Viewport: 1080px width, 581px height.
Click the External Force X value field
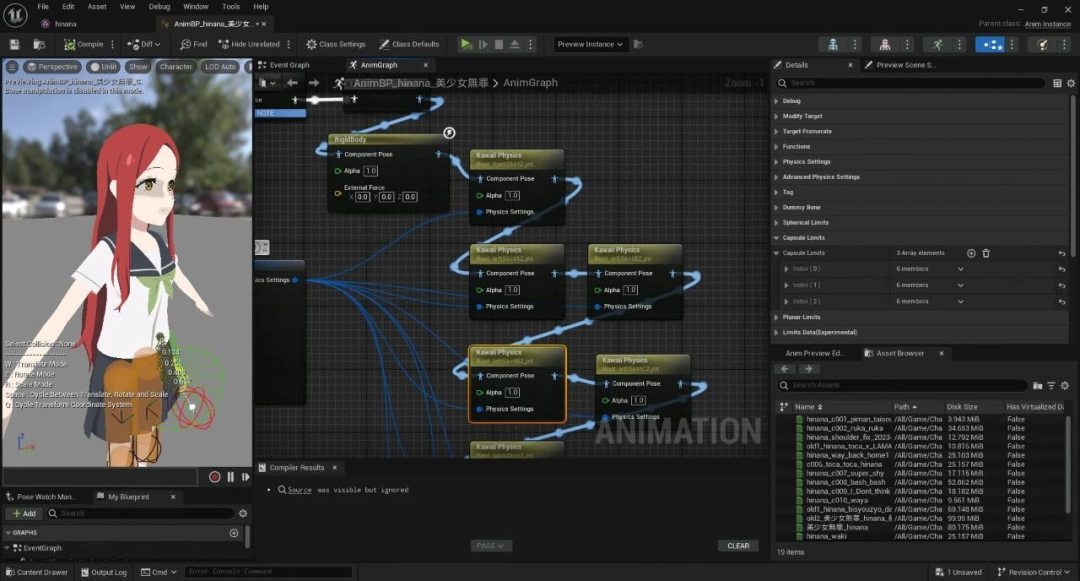(x=362, y=197)
